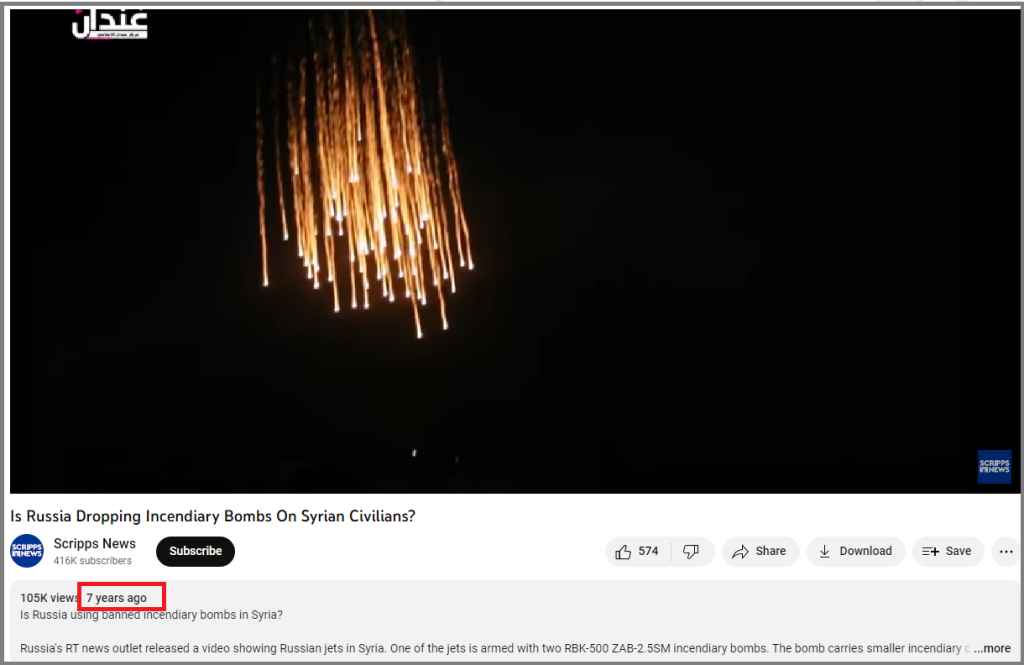Image resolution: width=1024 pixels, height=665 pixels.
Task: Like the video with the thumbs-up icon
Action: 623,551
